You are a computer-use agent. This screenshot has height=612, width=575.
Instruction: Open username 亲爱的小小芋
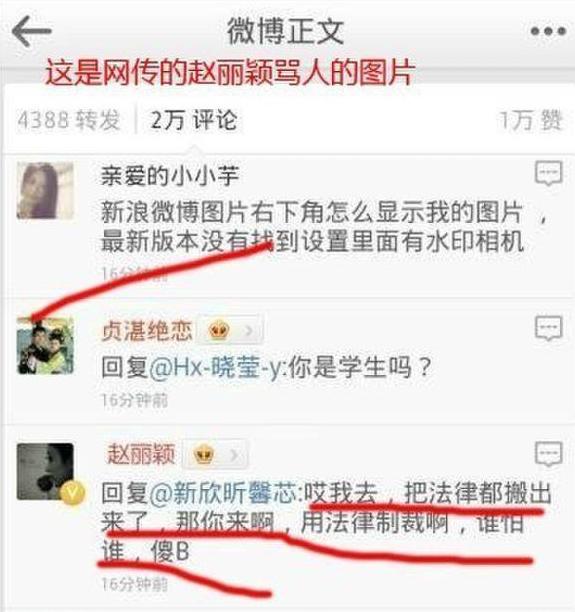pos(169,176)
